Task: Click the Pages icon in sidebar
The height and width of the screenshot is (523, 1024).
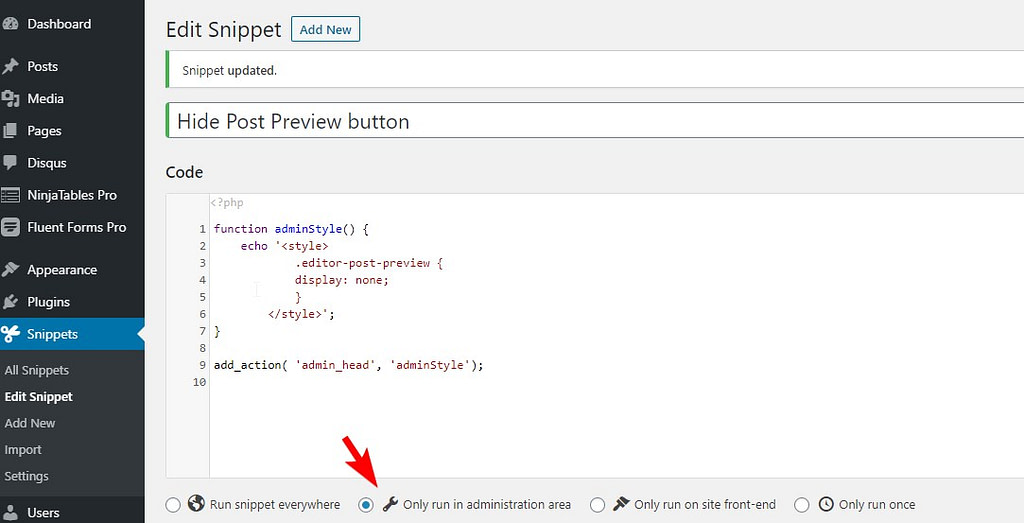Action: [10, 131]
